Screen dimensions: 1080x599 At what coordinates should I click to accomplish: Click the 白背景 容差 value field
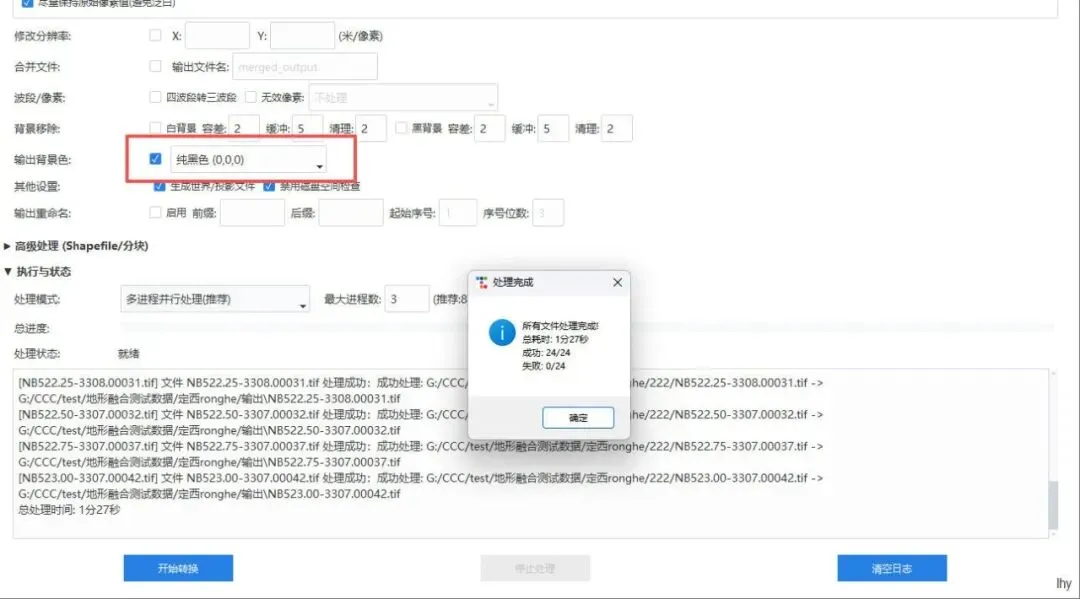click(243, 129)
